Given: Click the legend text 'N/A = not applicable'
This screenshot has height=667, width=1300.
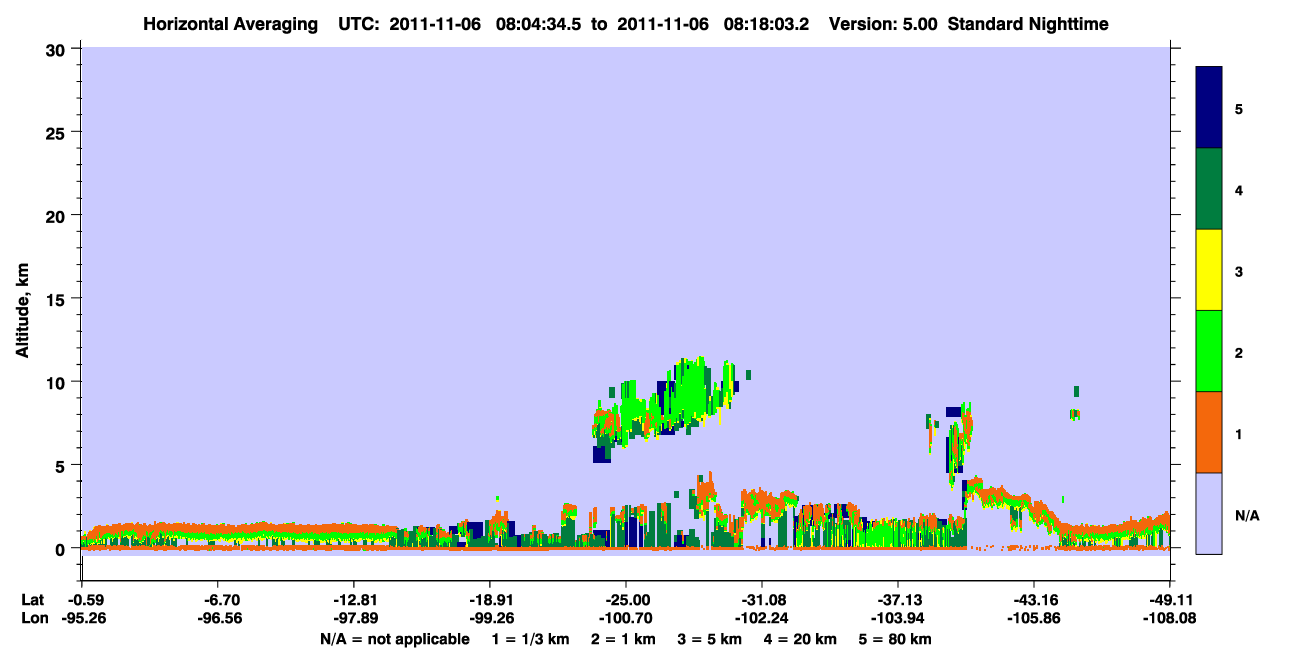Looking at the screenshot, I should (x=394, y=639).
